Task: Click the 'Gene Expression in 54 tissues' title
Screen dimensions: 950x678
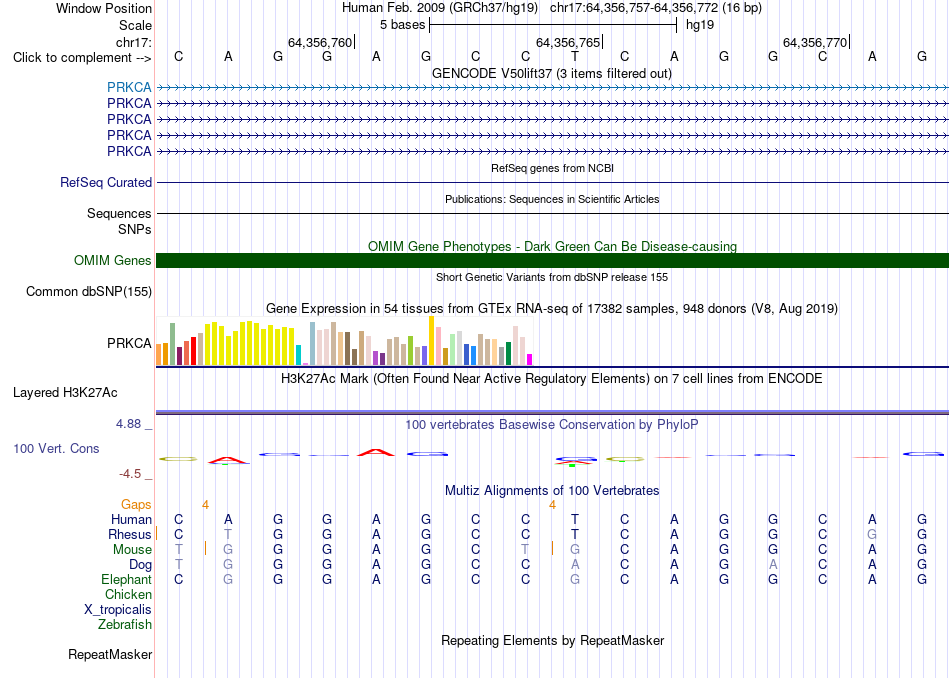Action: click(x=552, y=308)
